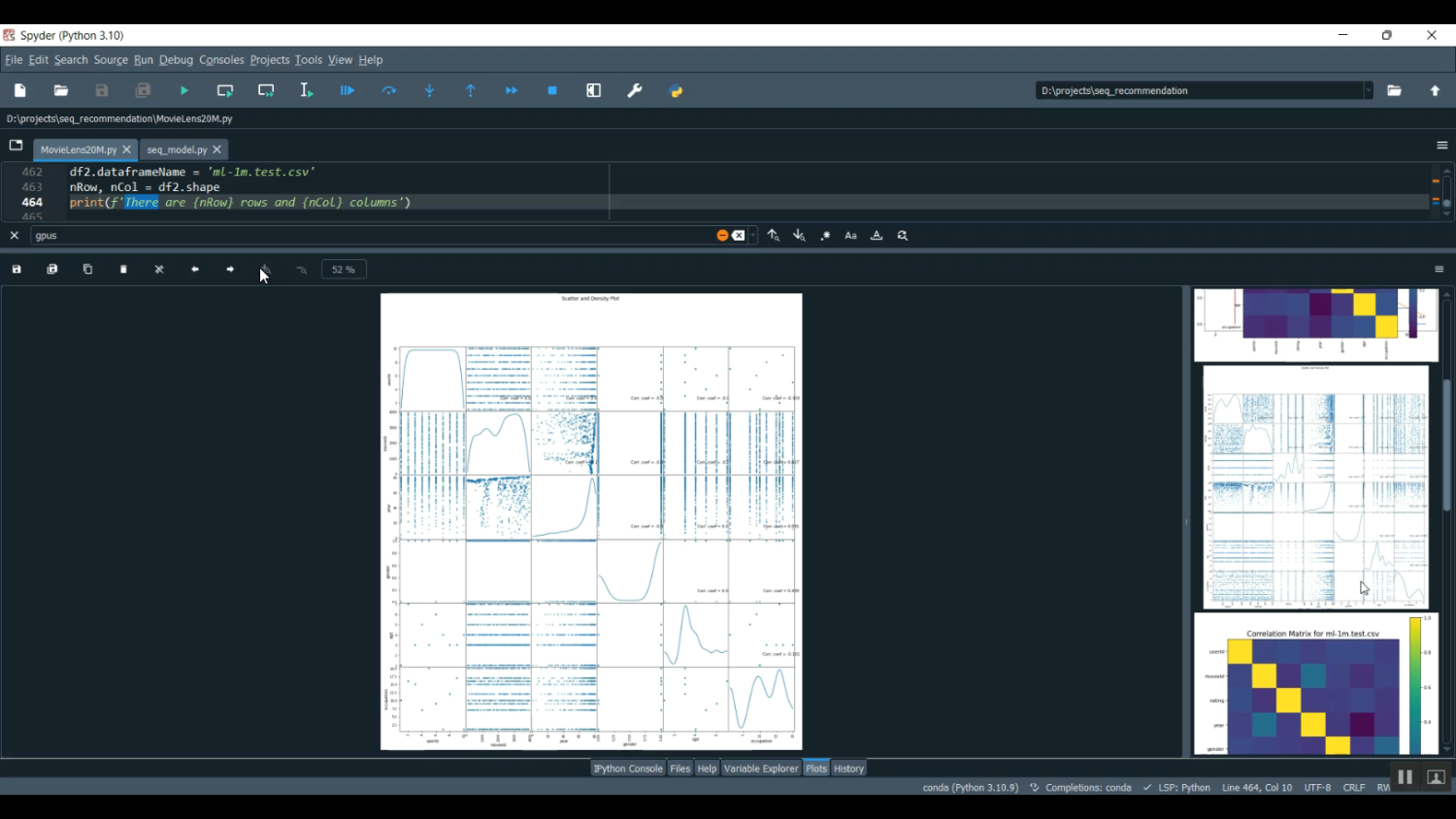Open the PYTHONPATH manager Python icon
This screenshot has height=819, width=1456.
[x=677, y=91]
